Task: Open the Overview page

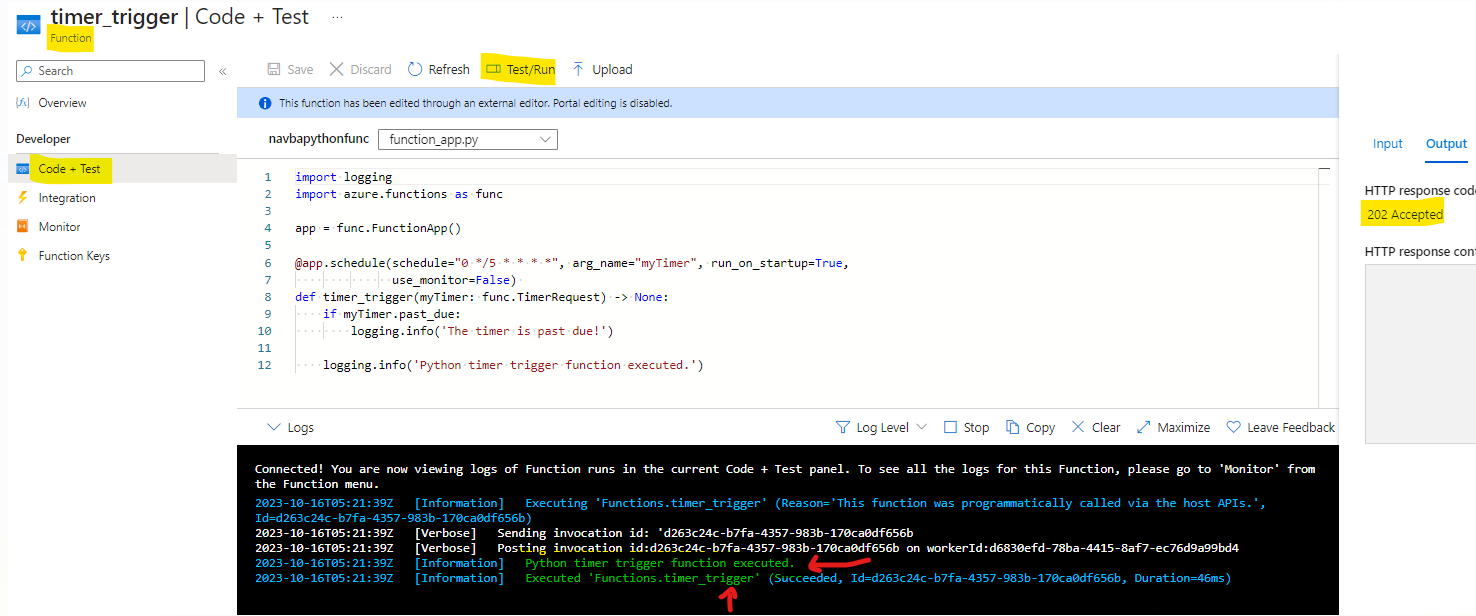Action: 60,102
